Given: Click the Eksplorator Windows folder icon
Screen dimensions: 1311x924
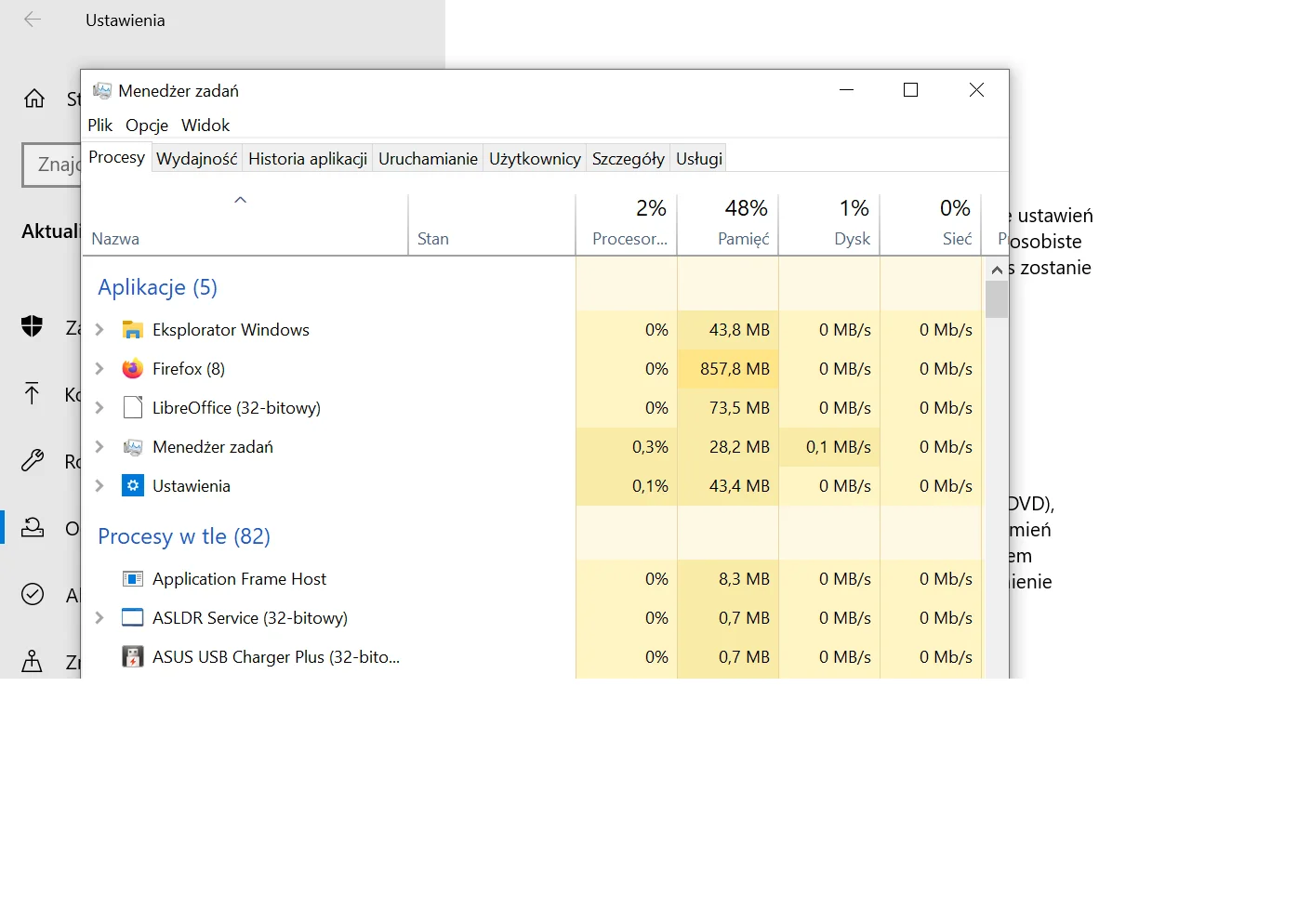Looking at the screenshot, I should pyautogui.click(x=133, y=330).
